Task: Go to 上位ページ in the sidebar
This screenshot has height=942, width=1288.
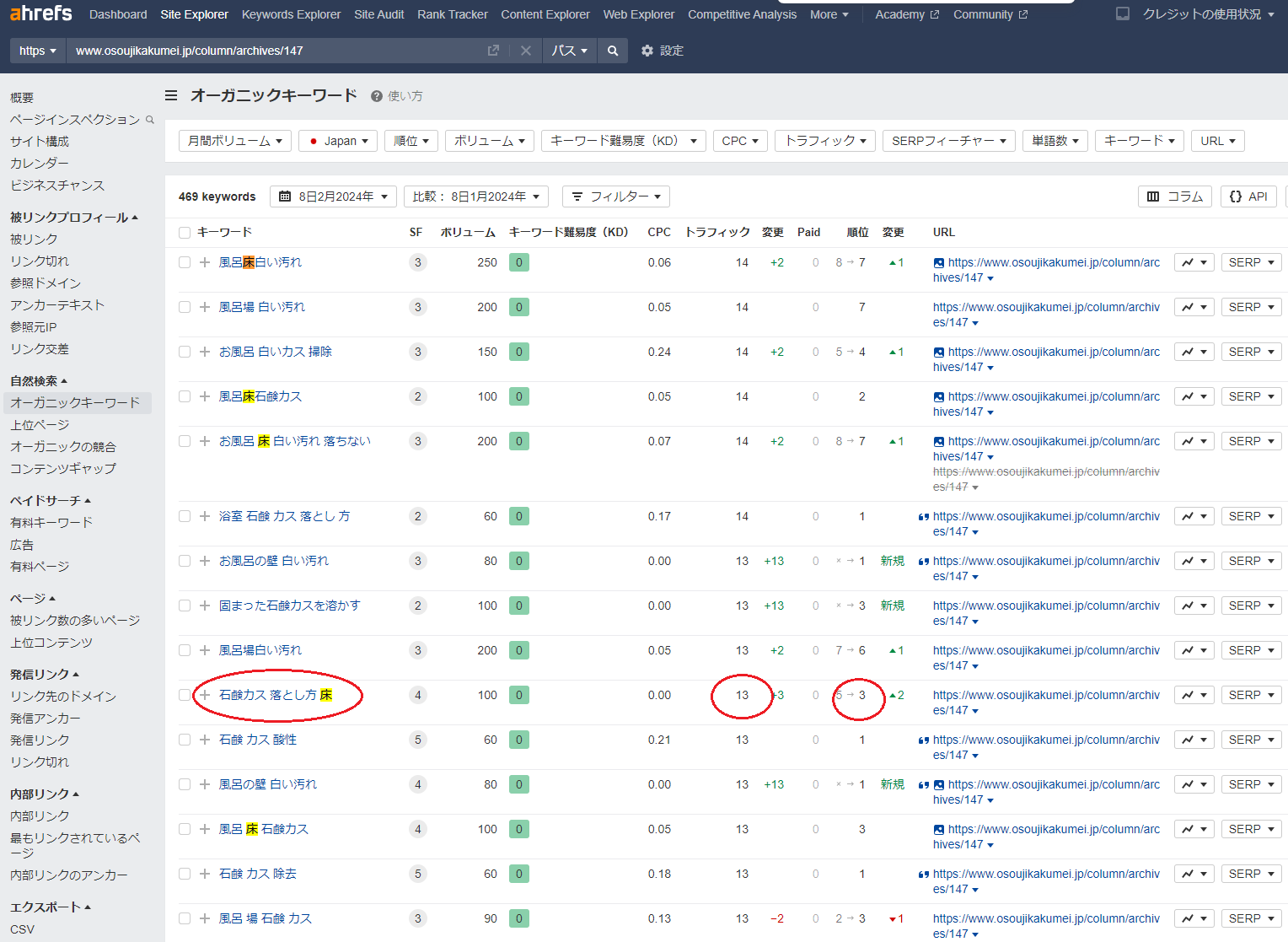Action: coord(40,425)
